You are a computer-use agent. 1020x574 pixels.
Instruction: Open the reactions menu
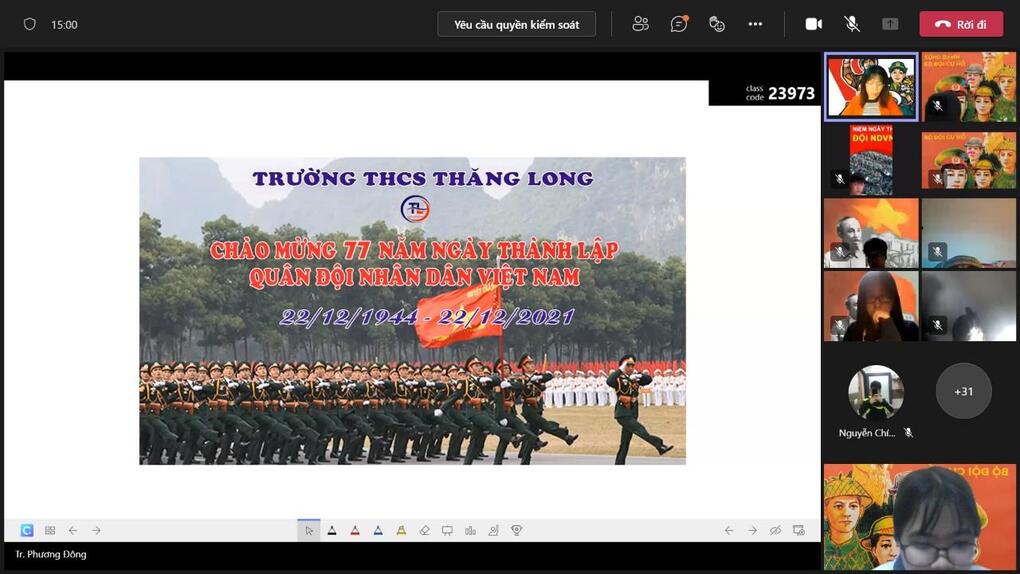[x=717, y=24]
